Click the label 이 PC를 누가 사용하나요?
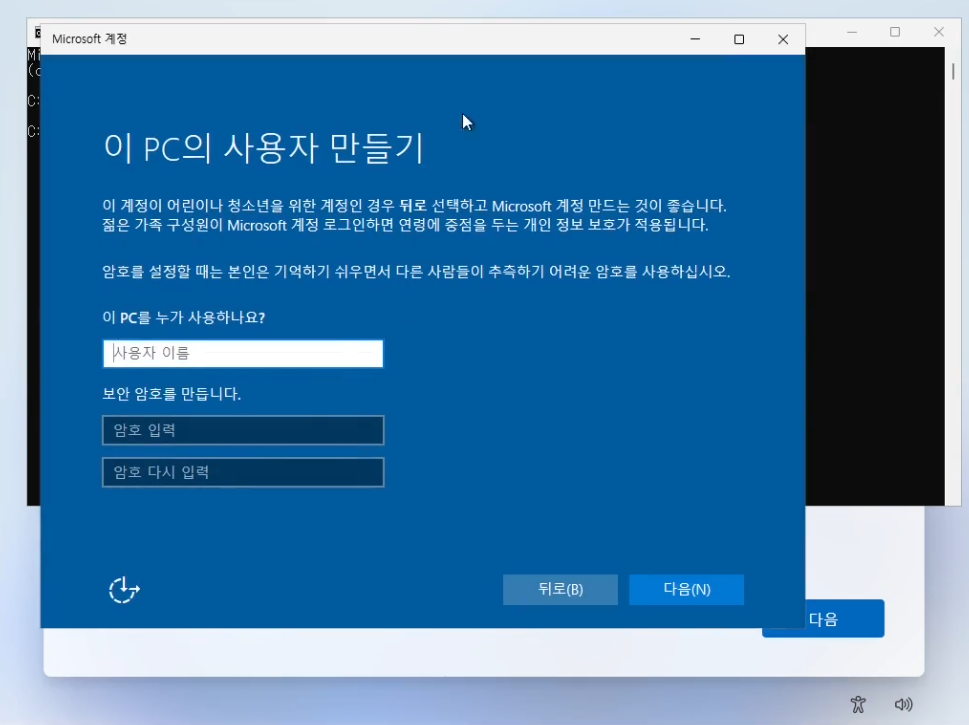The height and width of the screenshot is (725, 969). click(184, 318)
